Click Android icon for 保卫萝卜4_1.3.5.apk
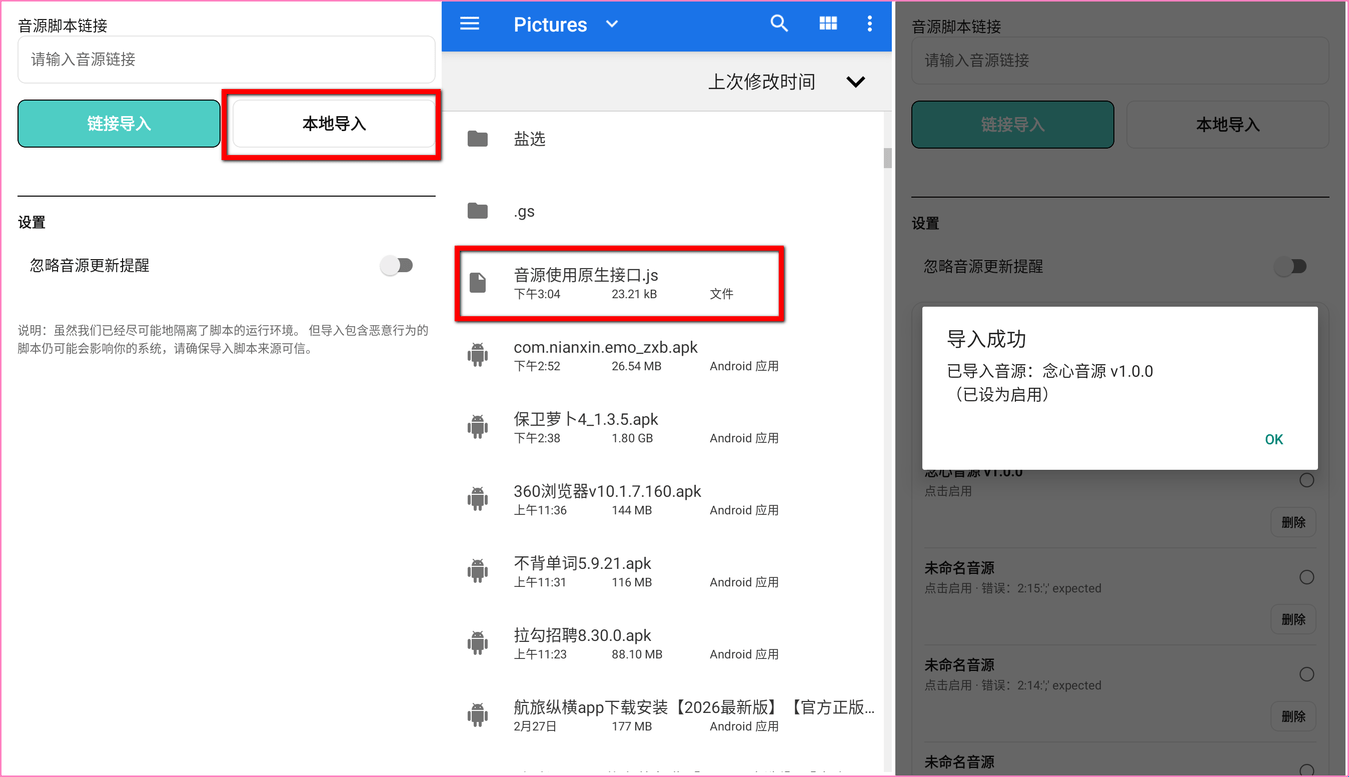Viewport: 1349px width, 777px height. point(478,427)
